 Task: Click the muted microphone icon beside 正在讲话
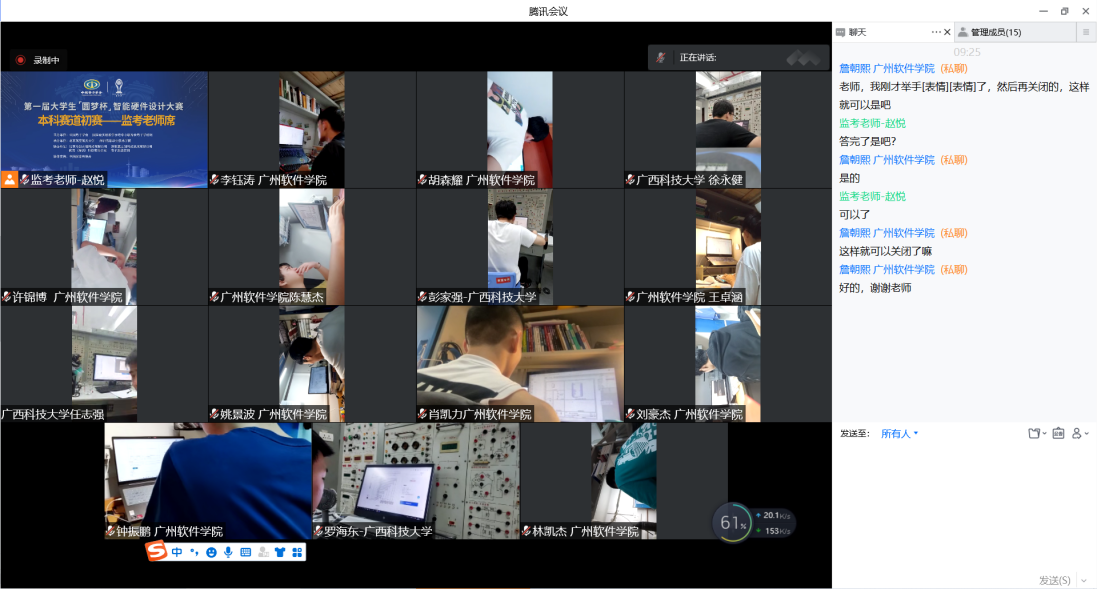pos(660,57)
